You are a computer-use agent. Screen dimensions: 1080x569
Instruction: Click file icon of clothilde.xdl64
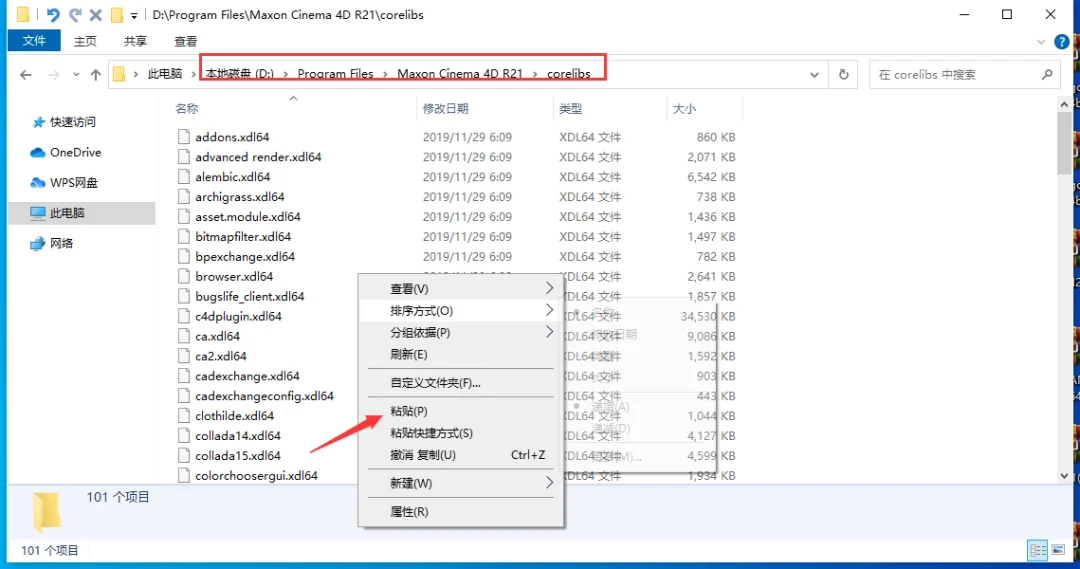(183, 416)
